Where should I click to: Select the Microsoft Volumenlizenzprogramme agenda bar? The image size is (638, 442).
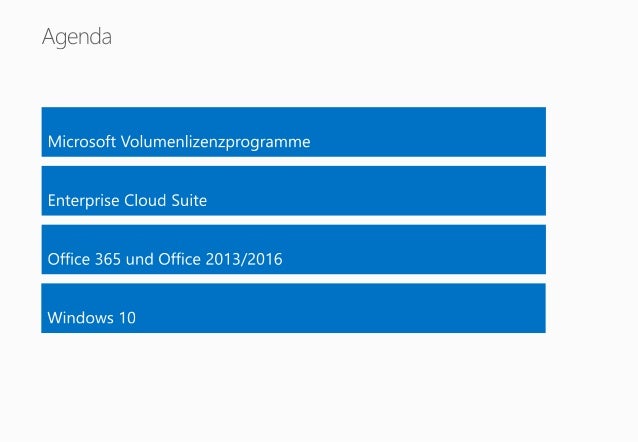pyautogui.click(x=293, y=132)
